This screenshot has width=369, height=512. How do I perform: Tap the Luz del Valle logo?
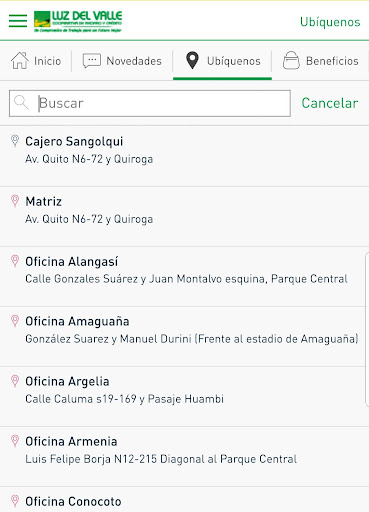tap(78, 21)
